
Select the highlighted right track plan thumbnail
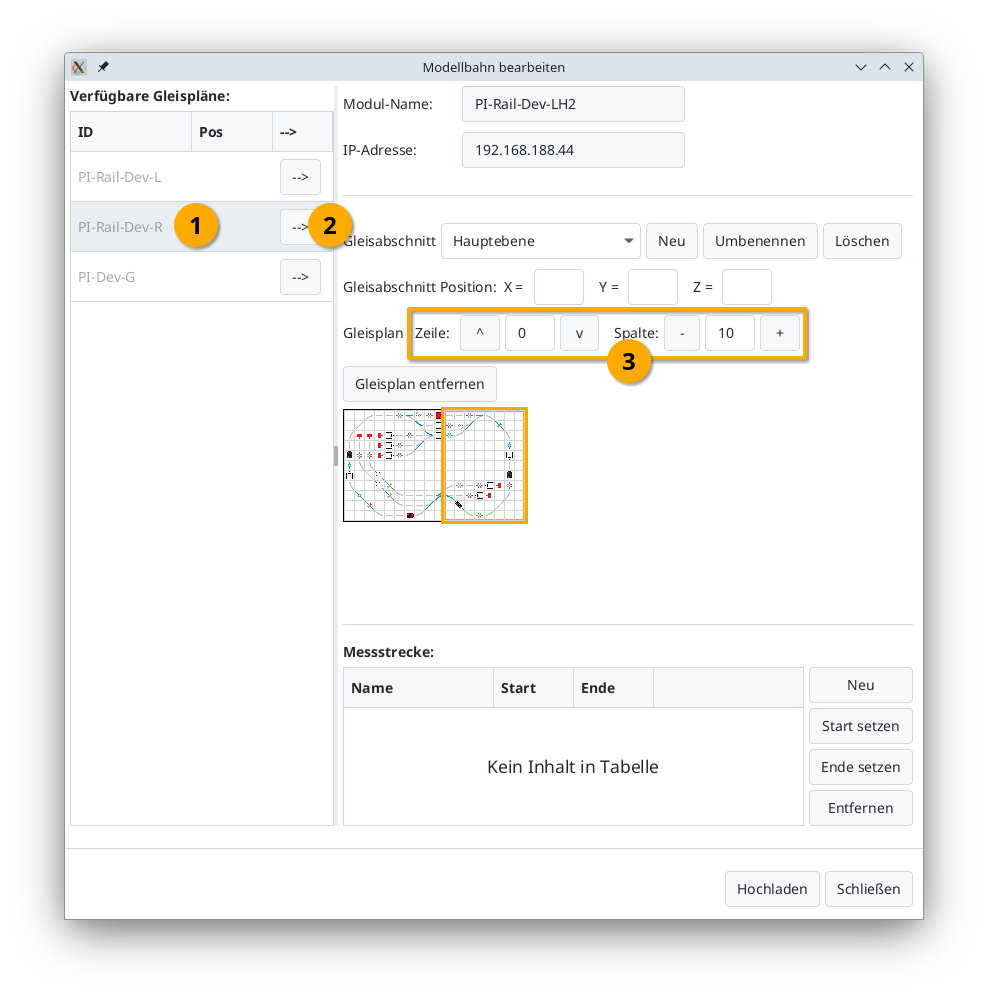(484, 465)
